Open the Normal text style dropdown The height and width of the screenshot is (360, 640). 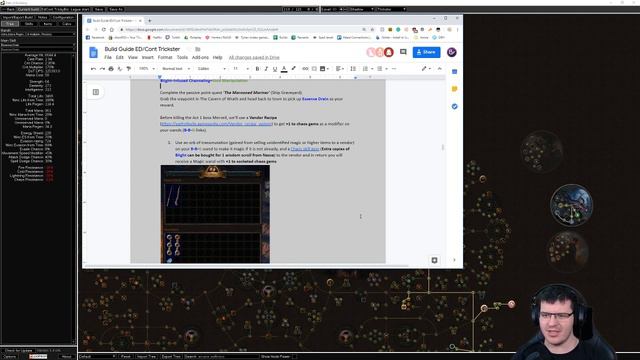(x=176, y=69)
